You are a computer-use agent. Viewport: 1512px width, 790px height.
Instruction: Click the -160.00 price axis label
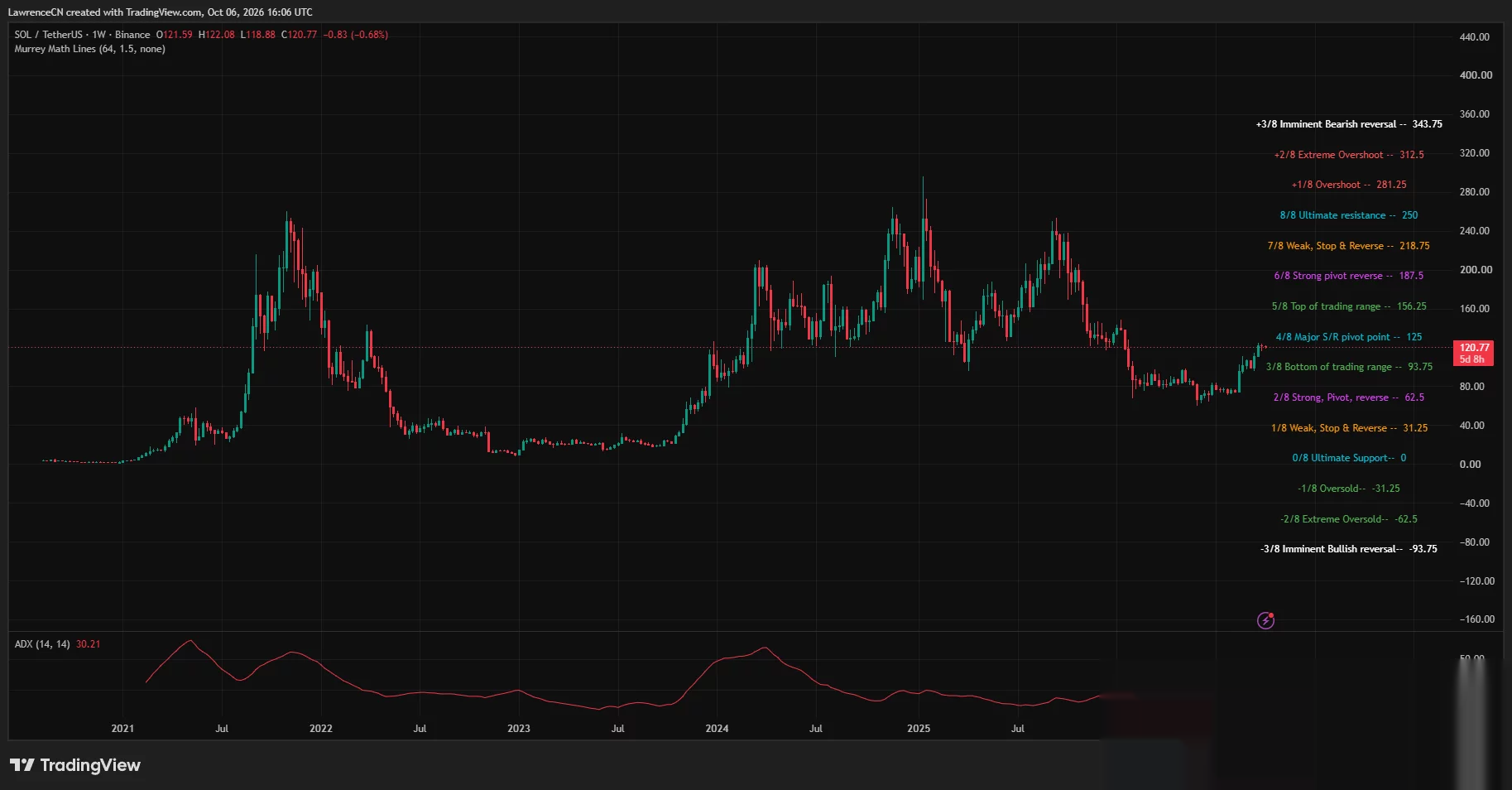click(x=1477, y=619)
